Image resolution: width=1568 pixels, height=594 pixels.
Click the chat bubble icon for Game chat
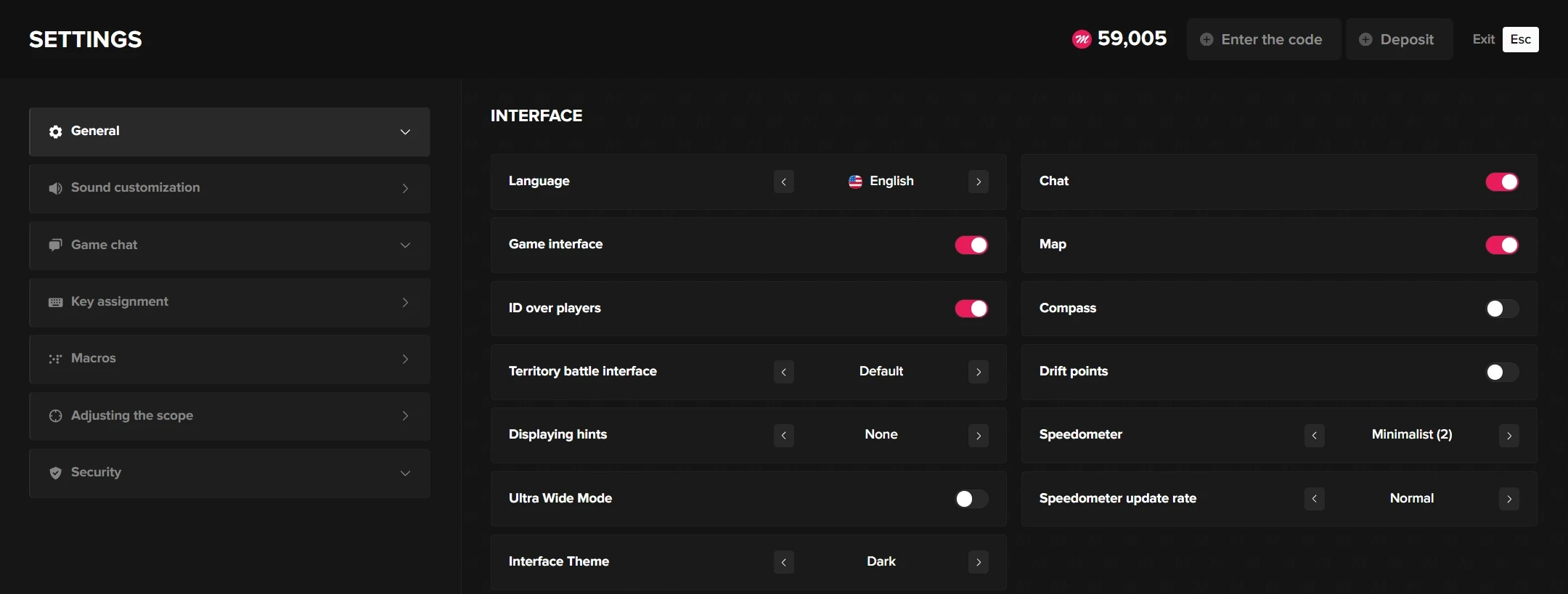click(x=55, y=245)
